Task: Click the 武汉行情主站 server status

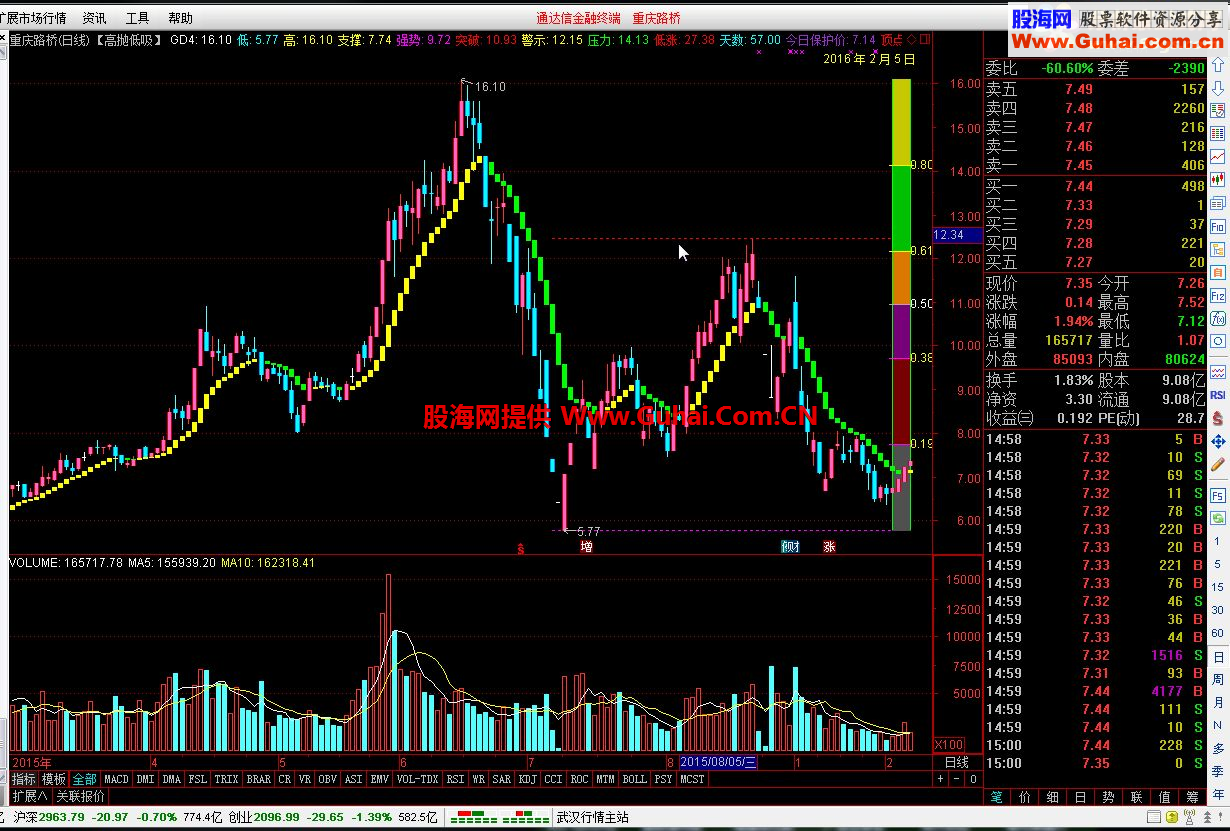Action: tap(593, 817)
